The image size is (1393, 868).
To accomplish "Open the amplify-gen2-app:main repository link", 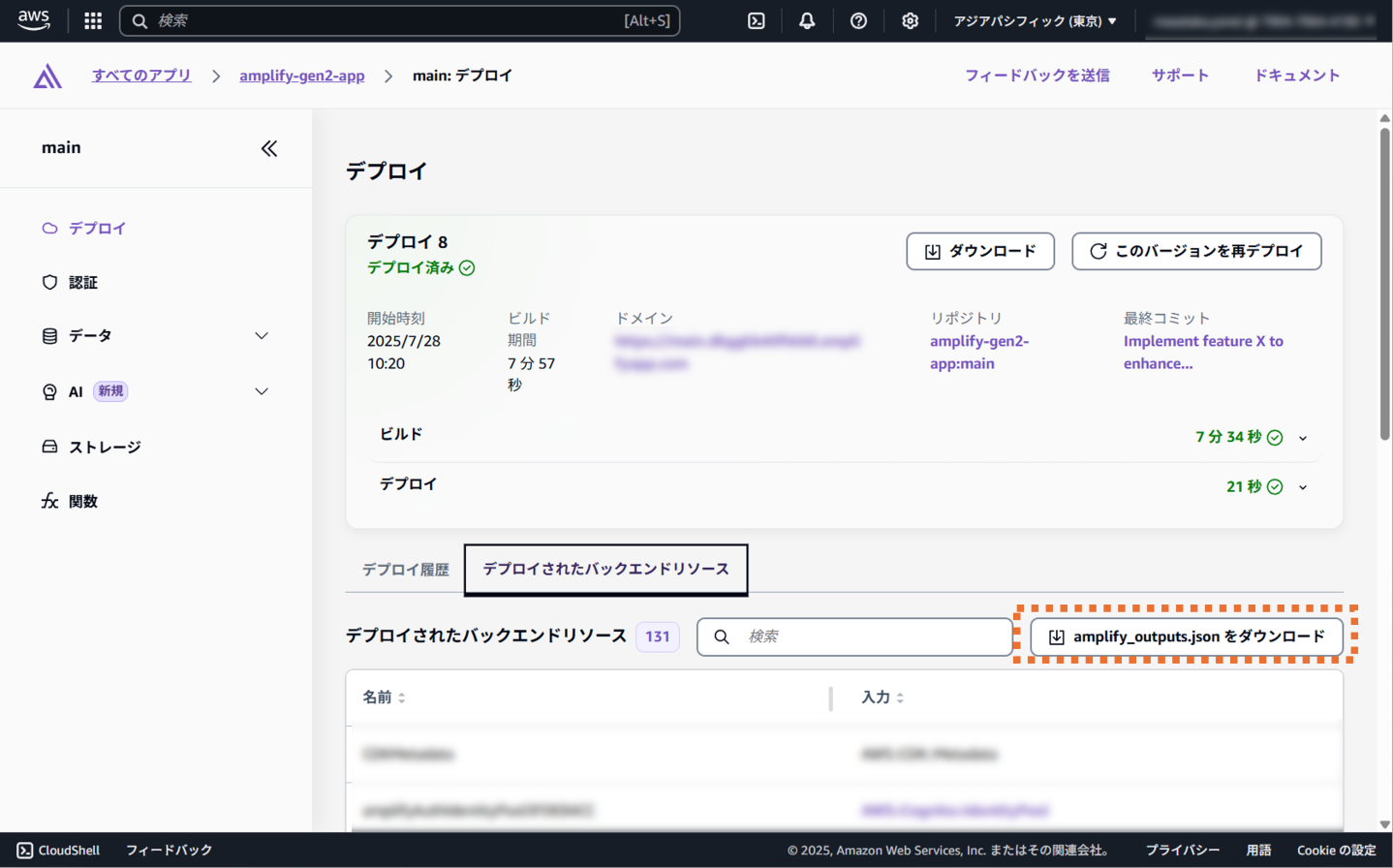I will coord(979,353).
